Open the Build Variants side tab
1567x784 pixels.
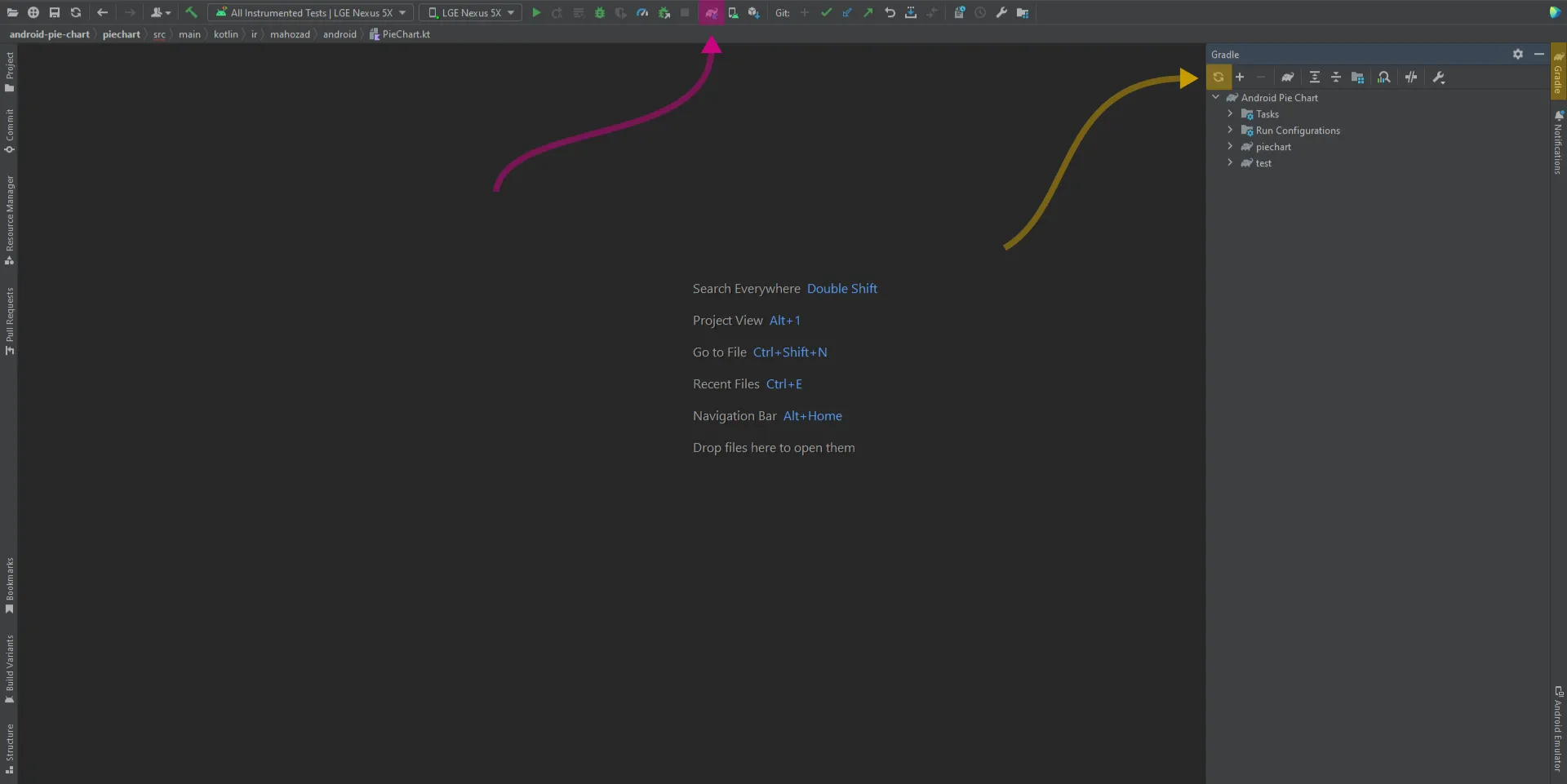tap(9, 669)
